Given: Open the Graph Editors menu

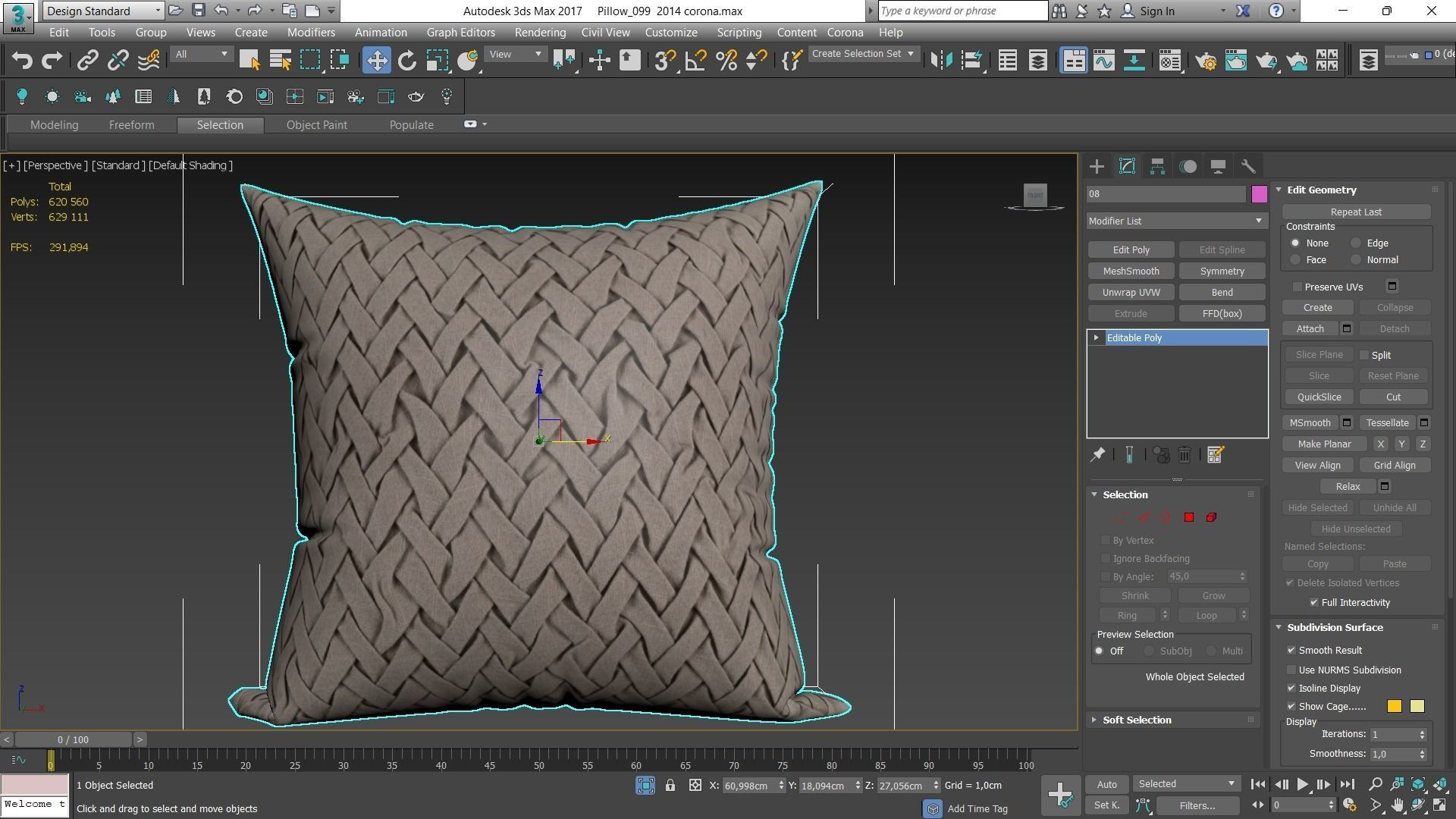Looking at the screenshot, I should (460, 33).
